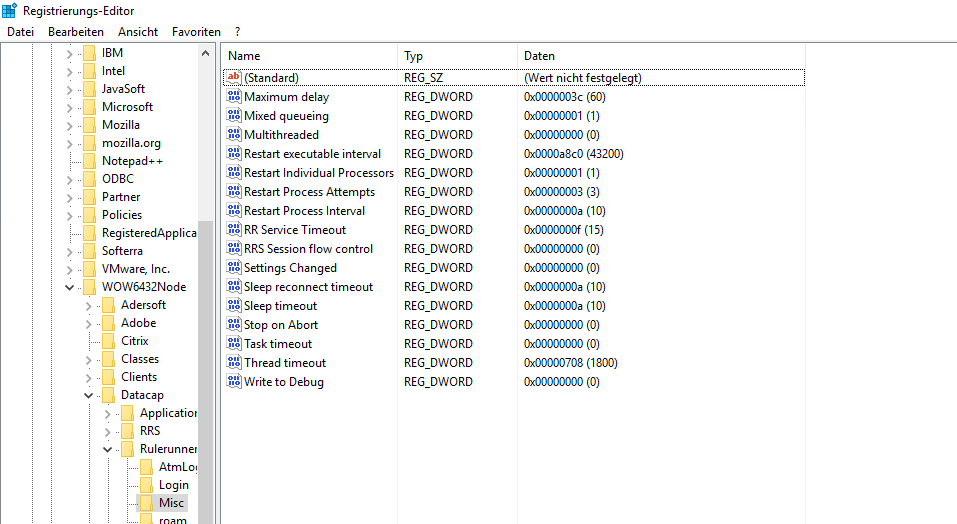Expand the VMware, Inc. key chevron
The width and height of the screenshot is (957, 524).
tap(70, 270)
